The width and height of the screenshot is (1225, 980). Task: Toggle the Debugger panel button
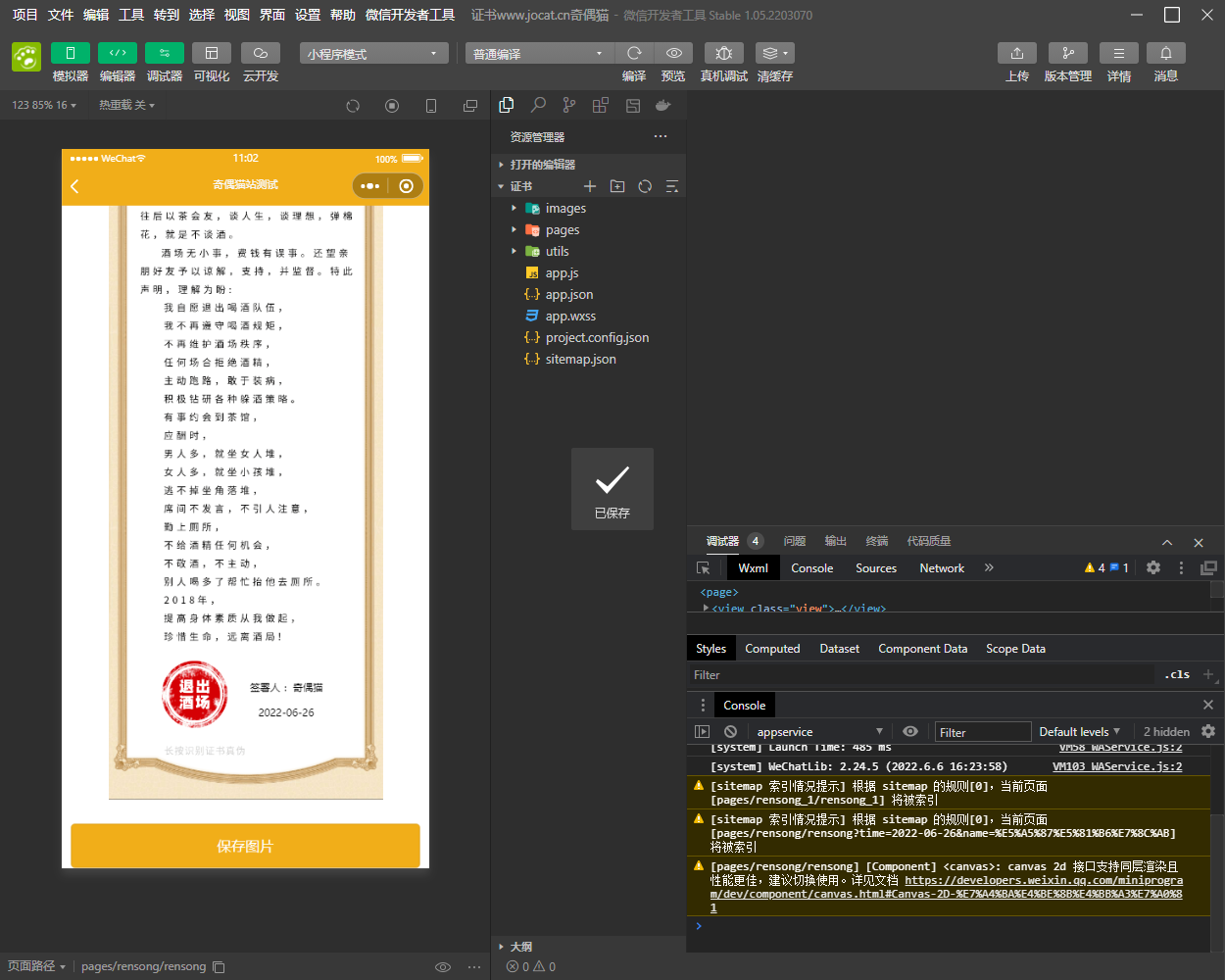click(165, 53)
